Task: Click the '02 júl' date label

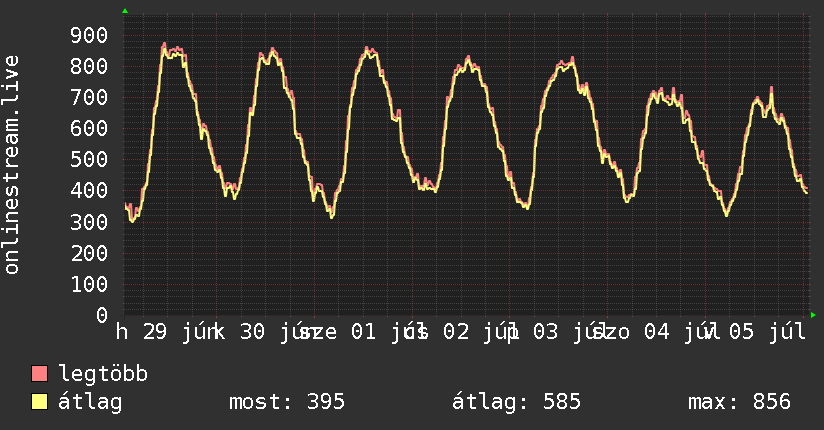Action: coord(480,332)
